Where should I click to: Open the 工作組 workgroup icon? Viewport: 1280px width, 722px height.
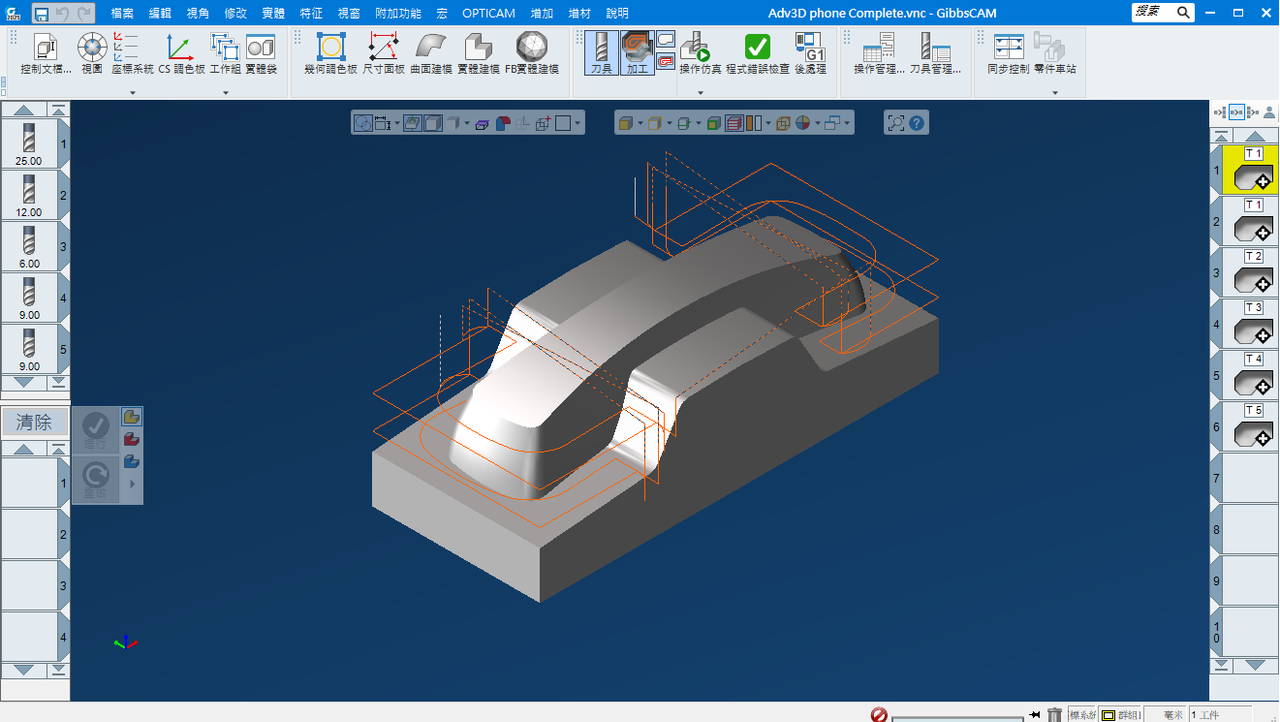(224, 54)
